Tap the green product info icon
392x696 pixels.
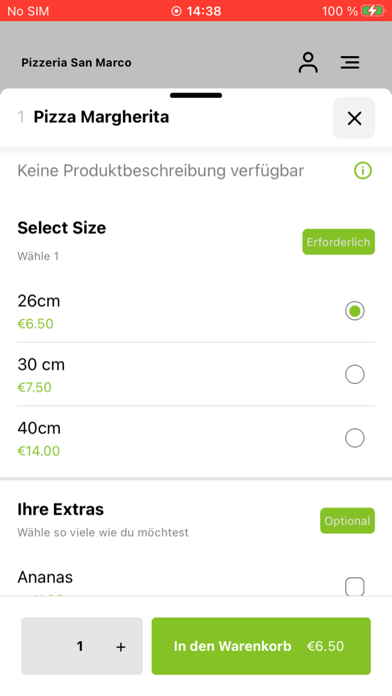[363, 170]
